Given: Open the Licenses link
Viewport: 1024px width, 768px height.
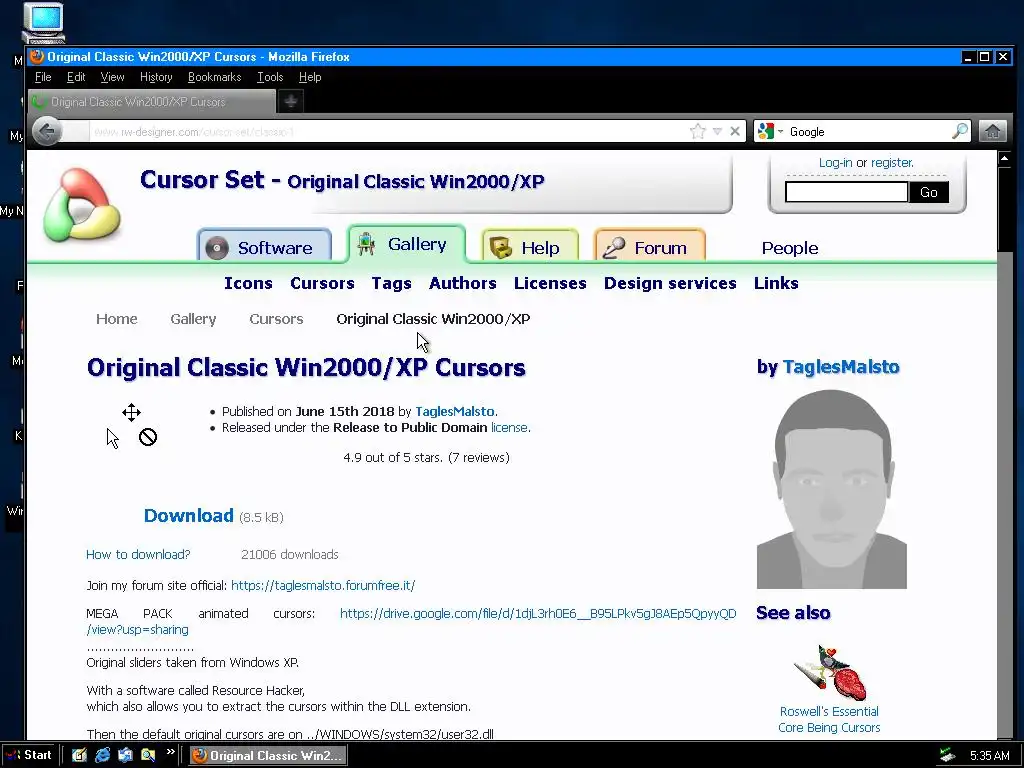Looking at the screenshot, I should [x=550, y=283].
